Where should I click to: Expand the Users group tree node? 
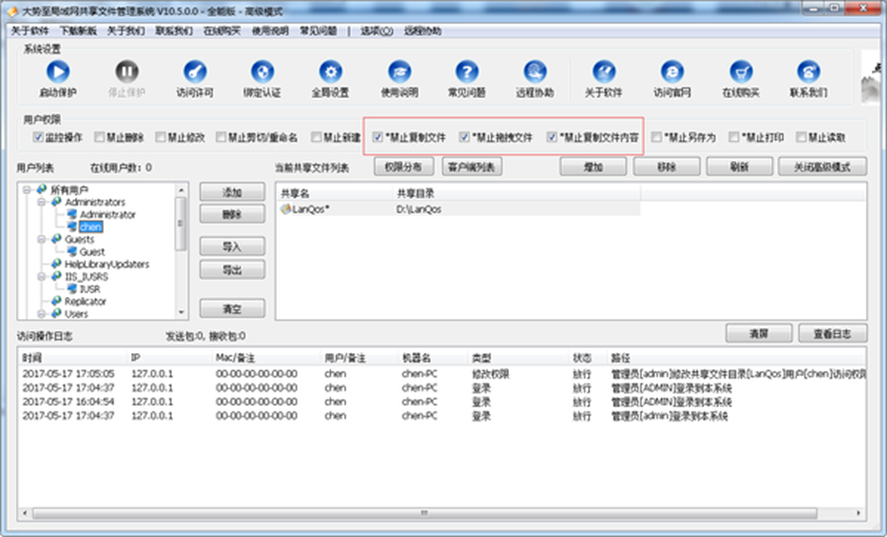42,314
